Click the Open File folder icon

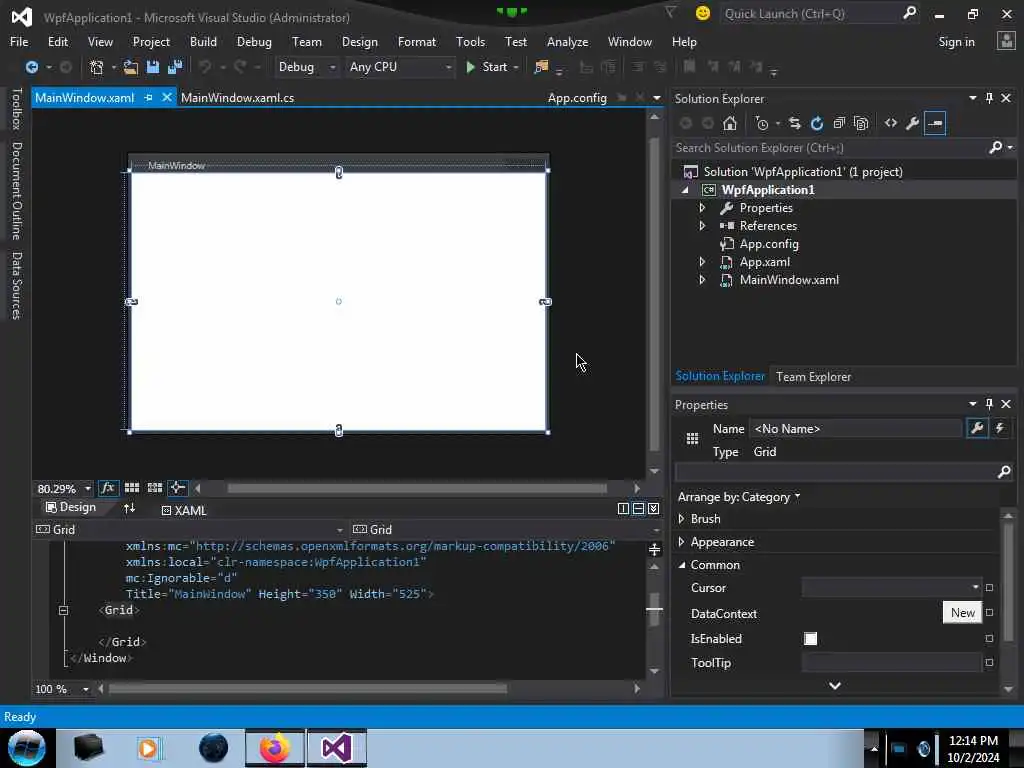(x=131, y=67)
